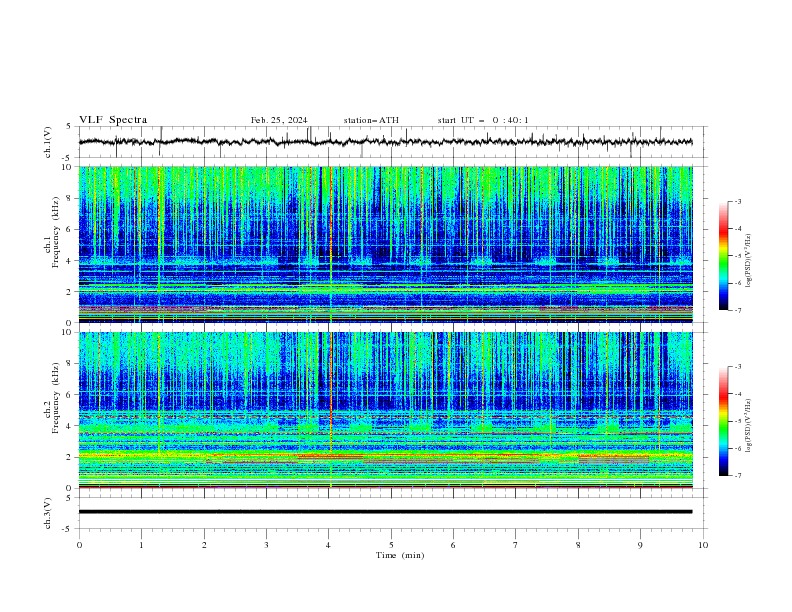Click the time axis tick label "3"
The height and width of the screenshot is (612, 792).
coord(266,545)
